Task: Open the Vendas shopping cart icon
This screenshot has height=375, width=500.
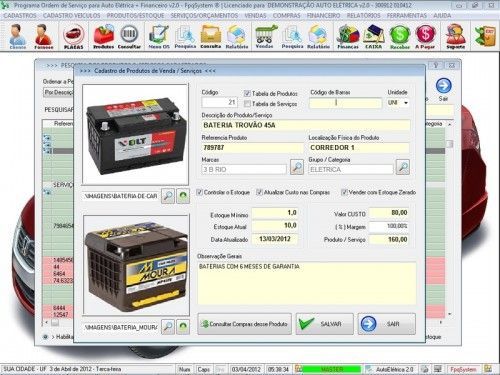Action: 265,37
